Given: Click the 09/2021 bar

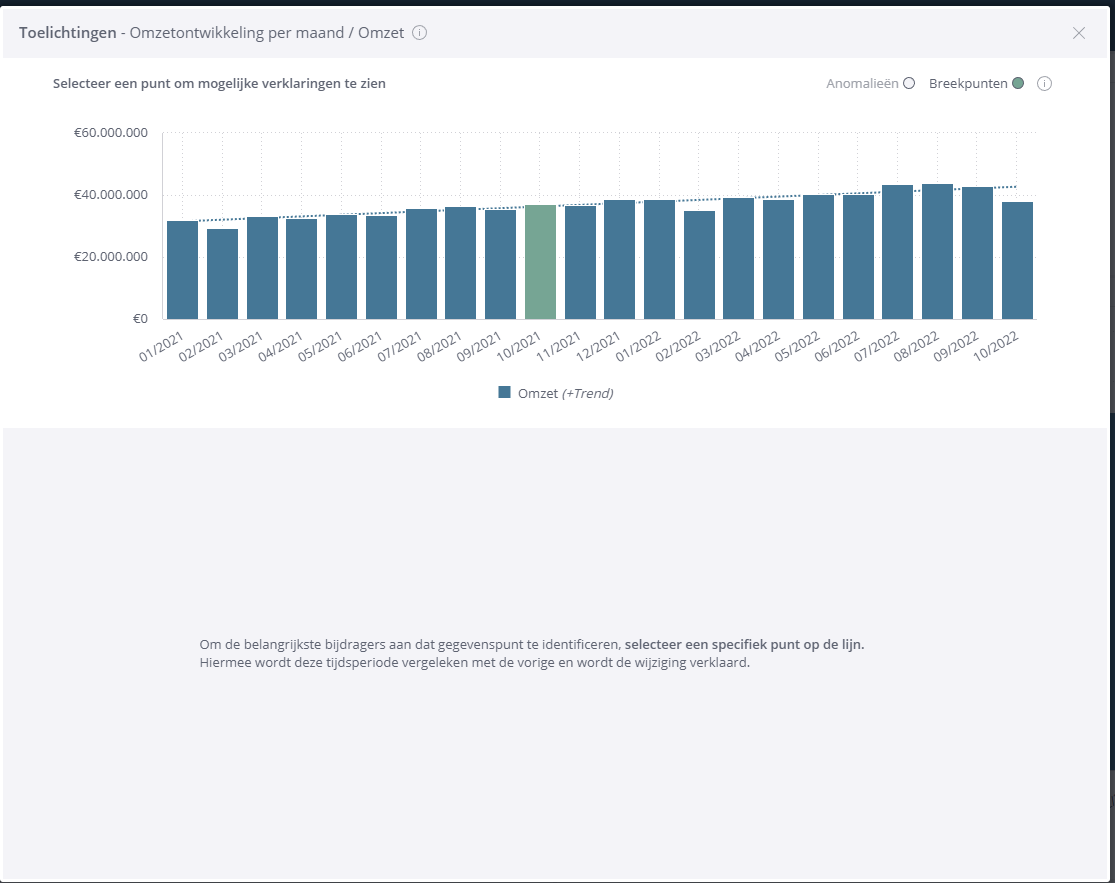Looking at the screenshot, I should point(500,264).
